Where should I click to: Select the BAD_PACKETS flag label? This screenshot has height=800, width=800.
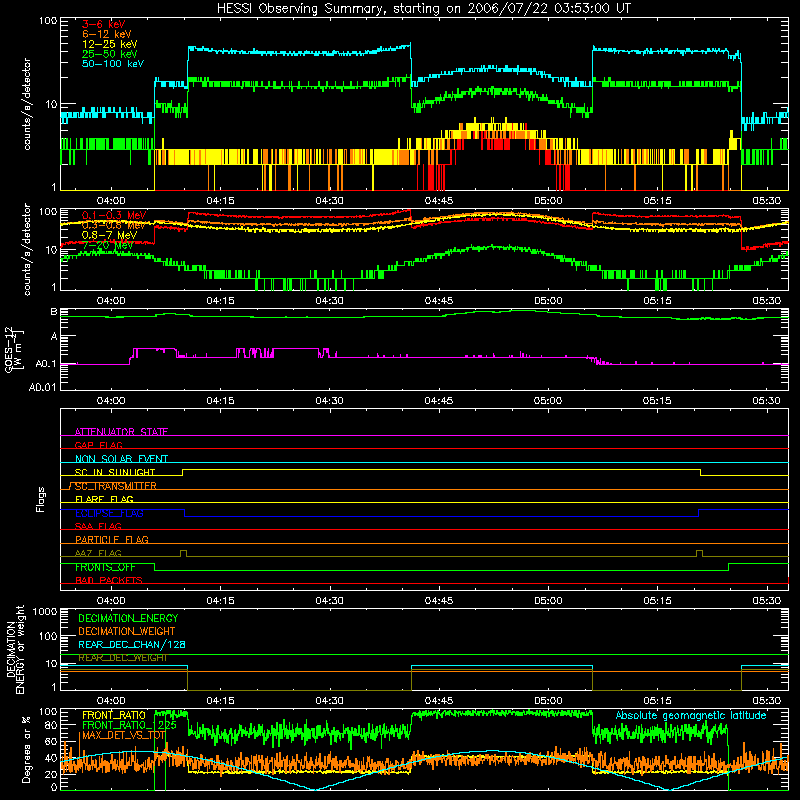109,580
